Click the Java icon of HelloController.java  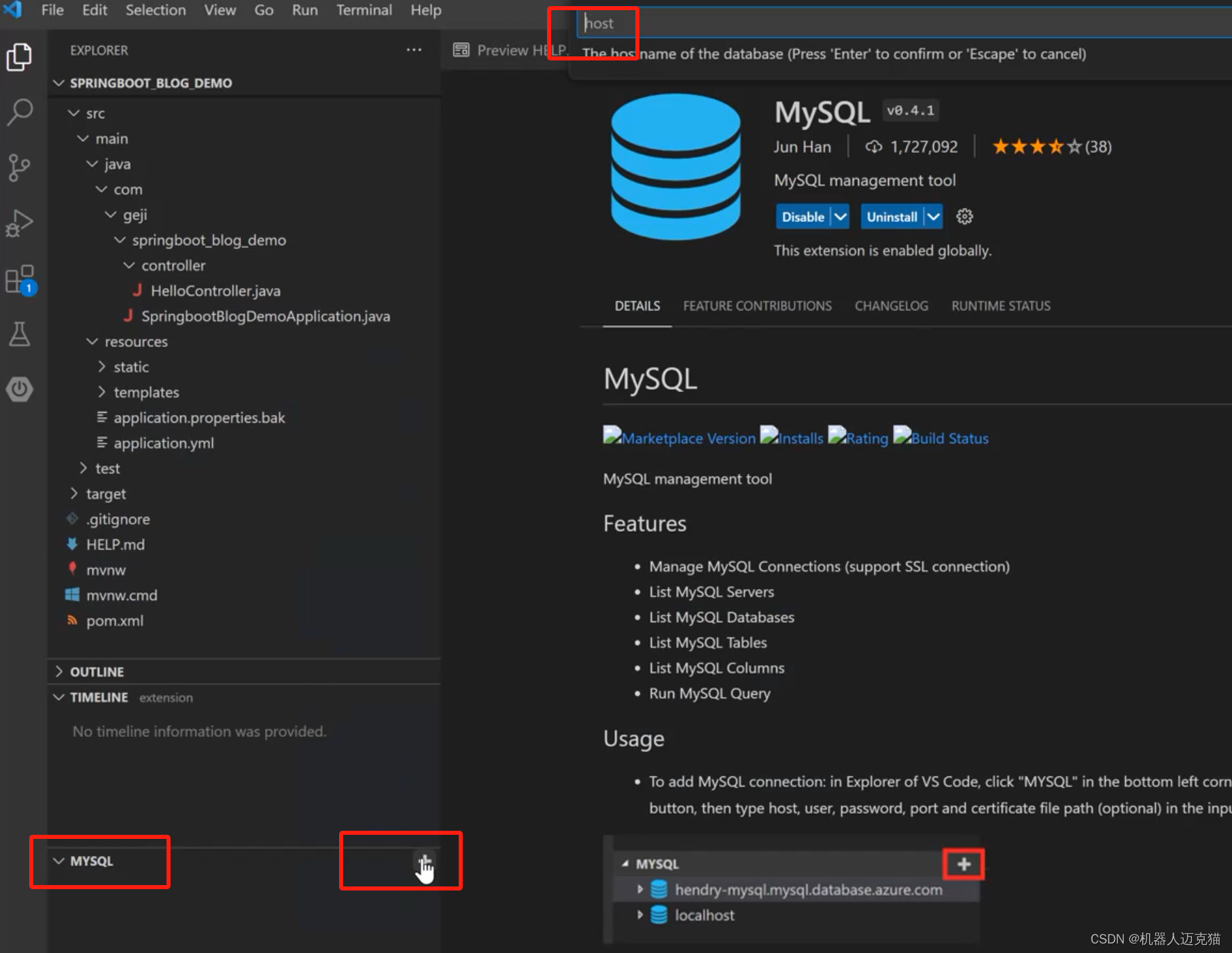pyautogui.click(x=137, y=291)
